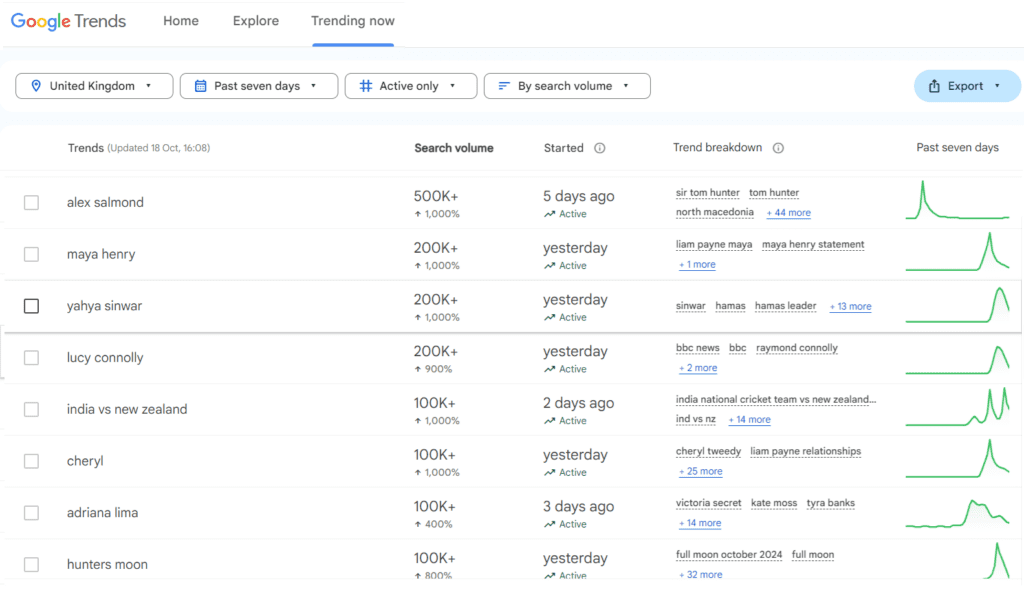Image resolution: width=1024 pixels, height=596 pixels.
Task: Go to the Home tab
Action: click(181, 21)
